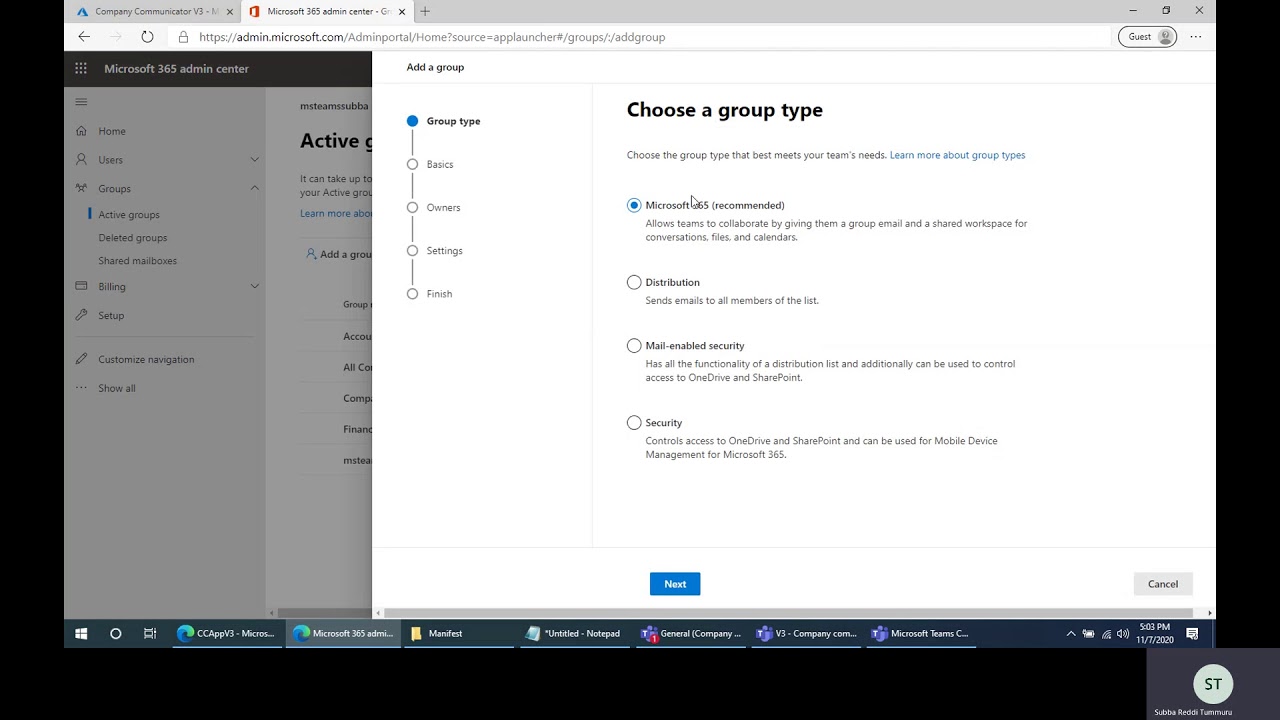Viewport: 1280px width, 720px height.
Task: Click the Home icon in sidebar
Action: pyautogui.click(x=81, y=131)
